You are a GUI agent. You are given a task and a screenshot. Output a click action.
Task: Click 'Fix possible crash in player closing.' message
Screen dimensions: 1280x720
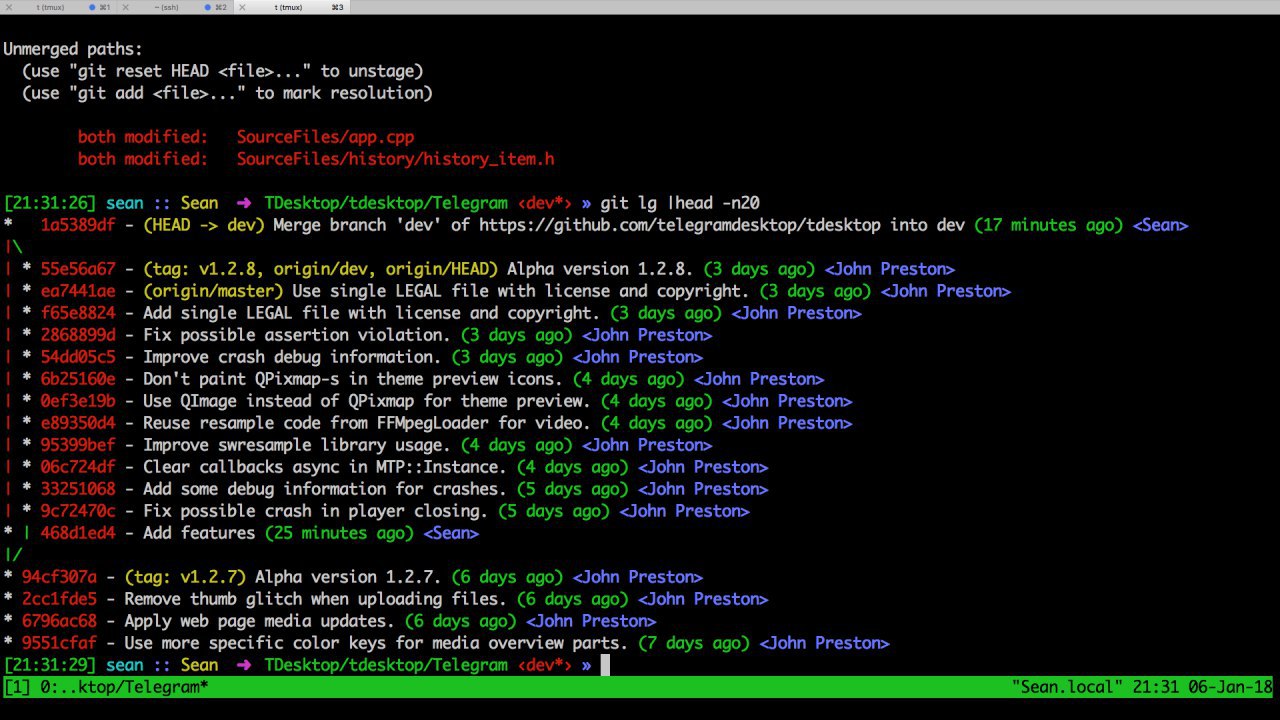(x=315, y=511)
